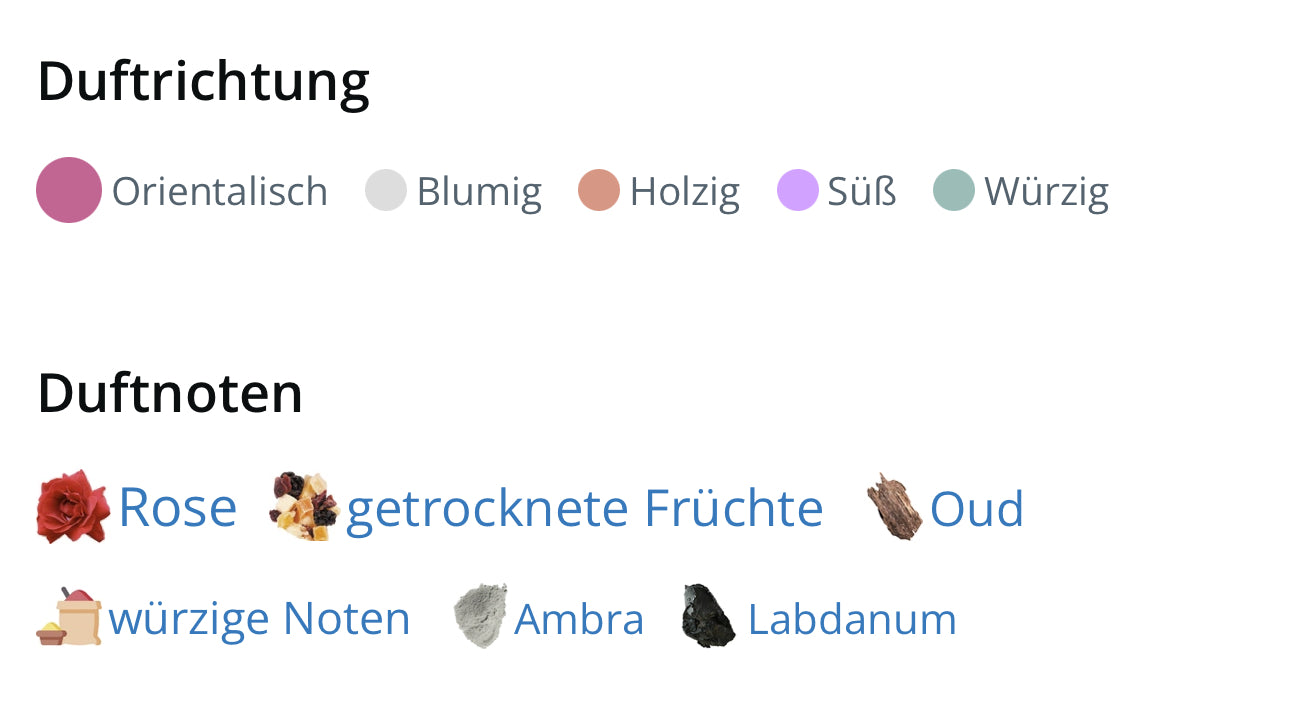The width and height of the screenshot is (1290, 704).
Task: Open the Rose note link
Action: click(x=177, y=507)
